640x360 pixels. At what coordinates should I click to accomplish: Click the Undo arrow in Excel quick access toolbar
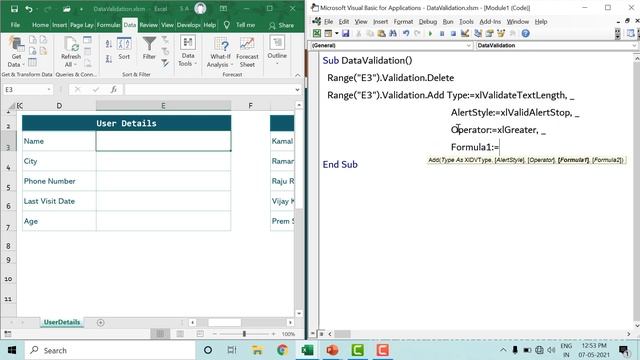[x=29, y=9]
